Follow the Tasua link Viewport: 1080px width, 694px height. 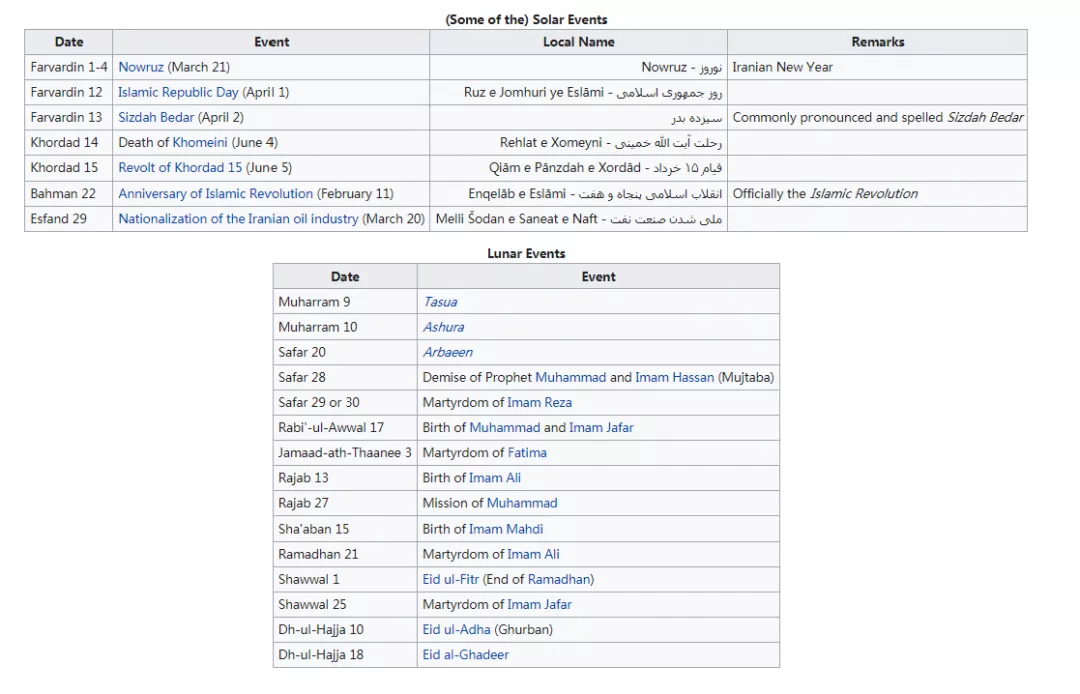pos(439,302)
